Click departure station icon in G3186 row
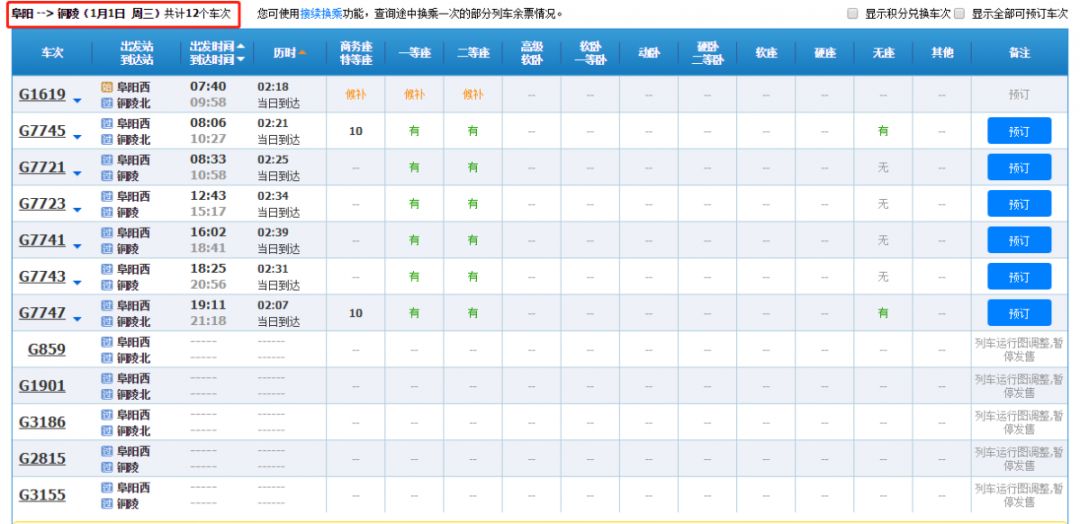 tap(107, 415)
